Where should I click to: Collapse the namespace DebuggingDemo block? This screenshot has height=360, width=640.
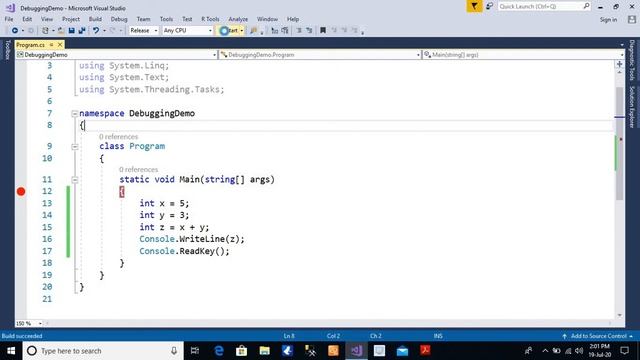(x=75, y=113)
